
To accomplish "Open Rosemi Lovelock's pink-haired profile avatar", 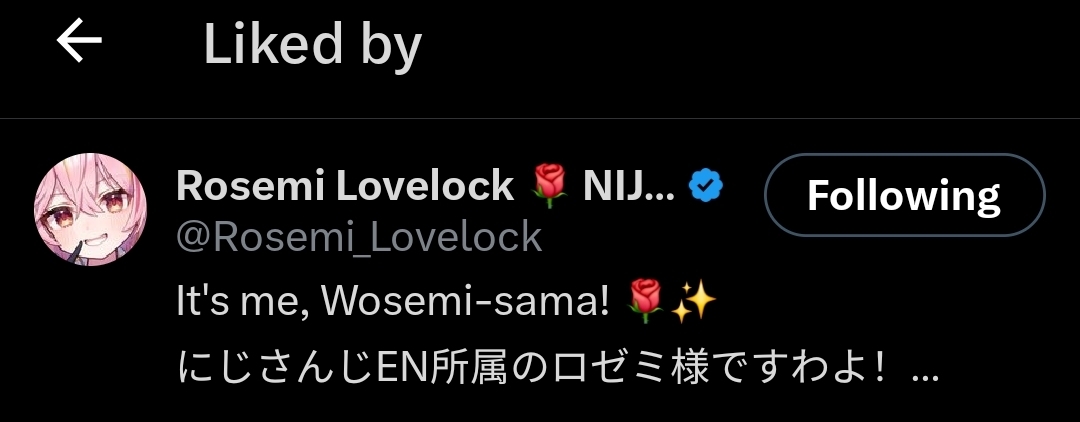I will click(90, 209).
